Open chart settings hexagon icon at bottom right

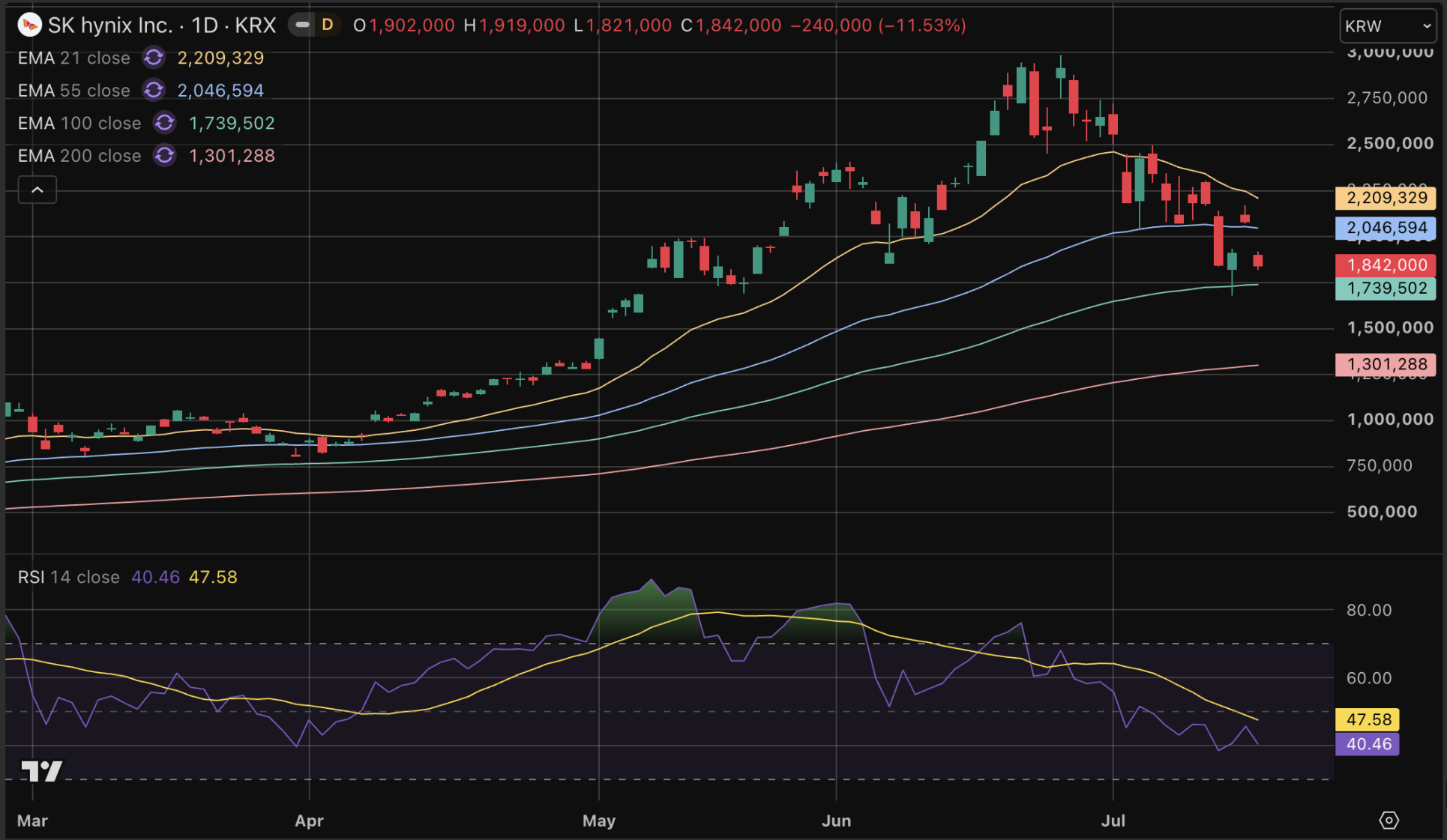(x=1389, y=821)
